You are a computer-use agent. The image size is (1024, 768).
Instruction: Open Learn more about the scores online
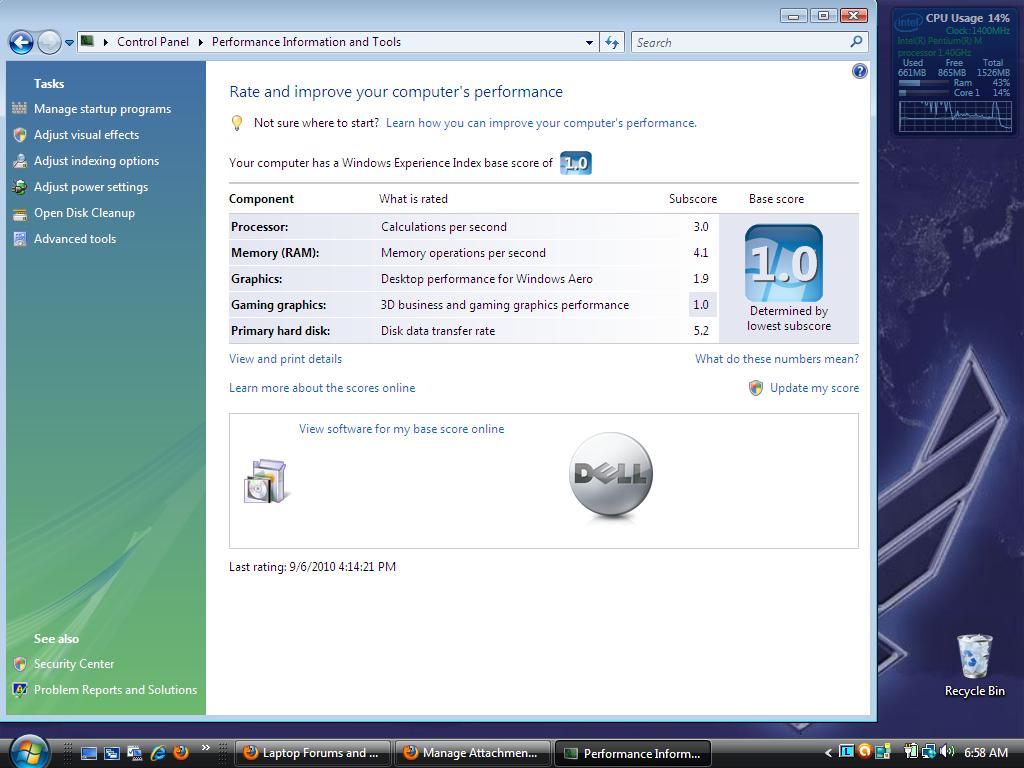322,388
